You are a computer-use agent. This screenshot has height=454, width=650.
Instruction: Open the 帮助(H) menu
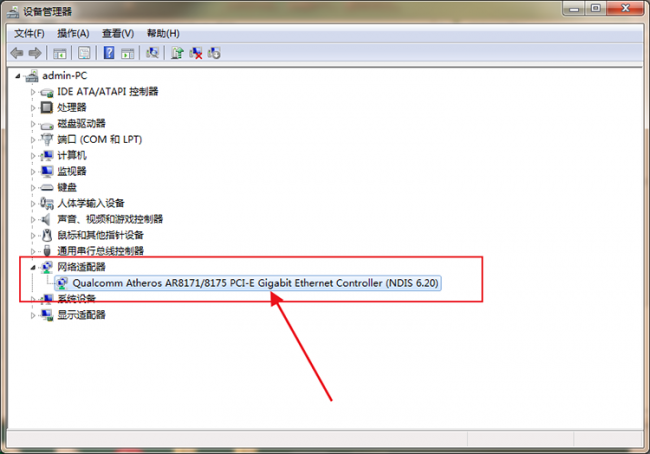pos(163,34)
